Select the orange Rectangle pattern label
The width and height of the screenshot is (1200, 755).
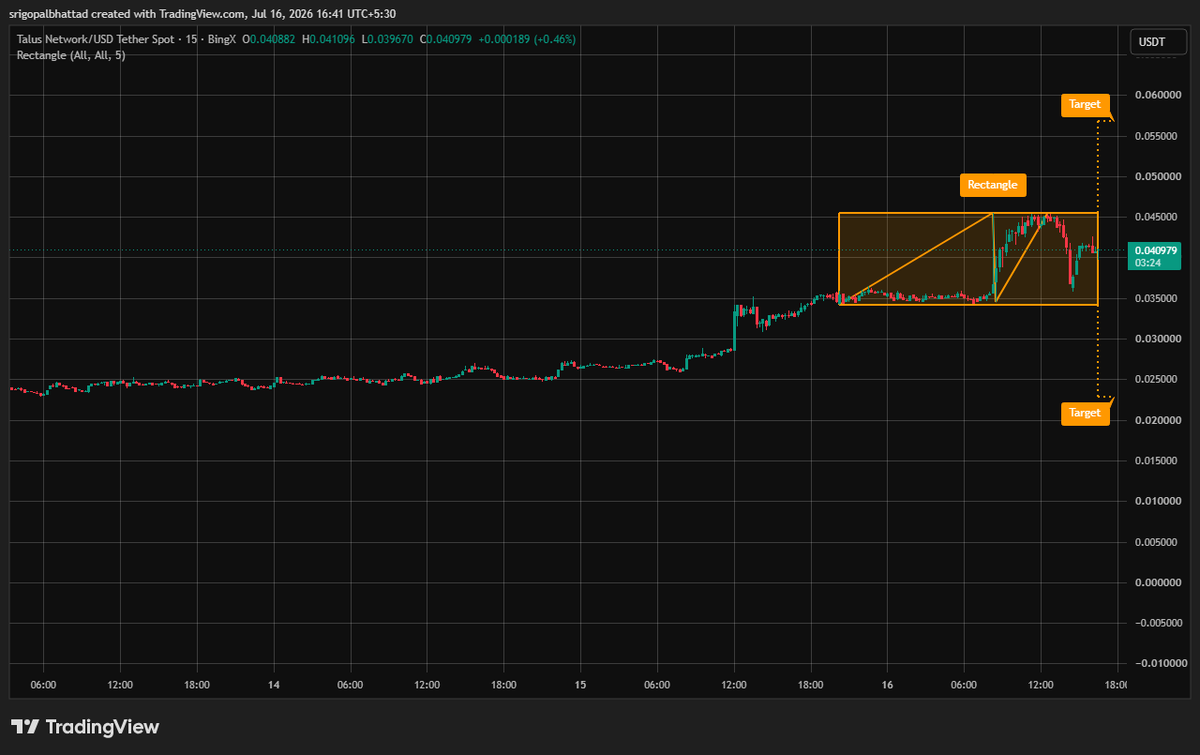(993, 184)
